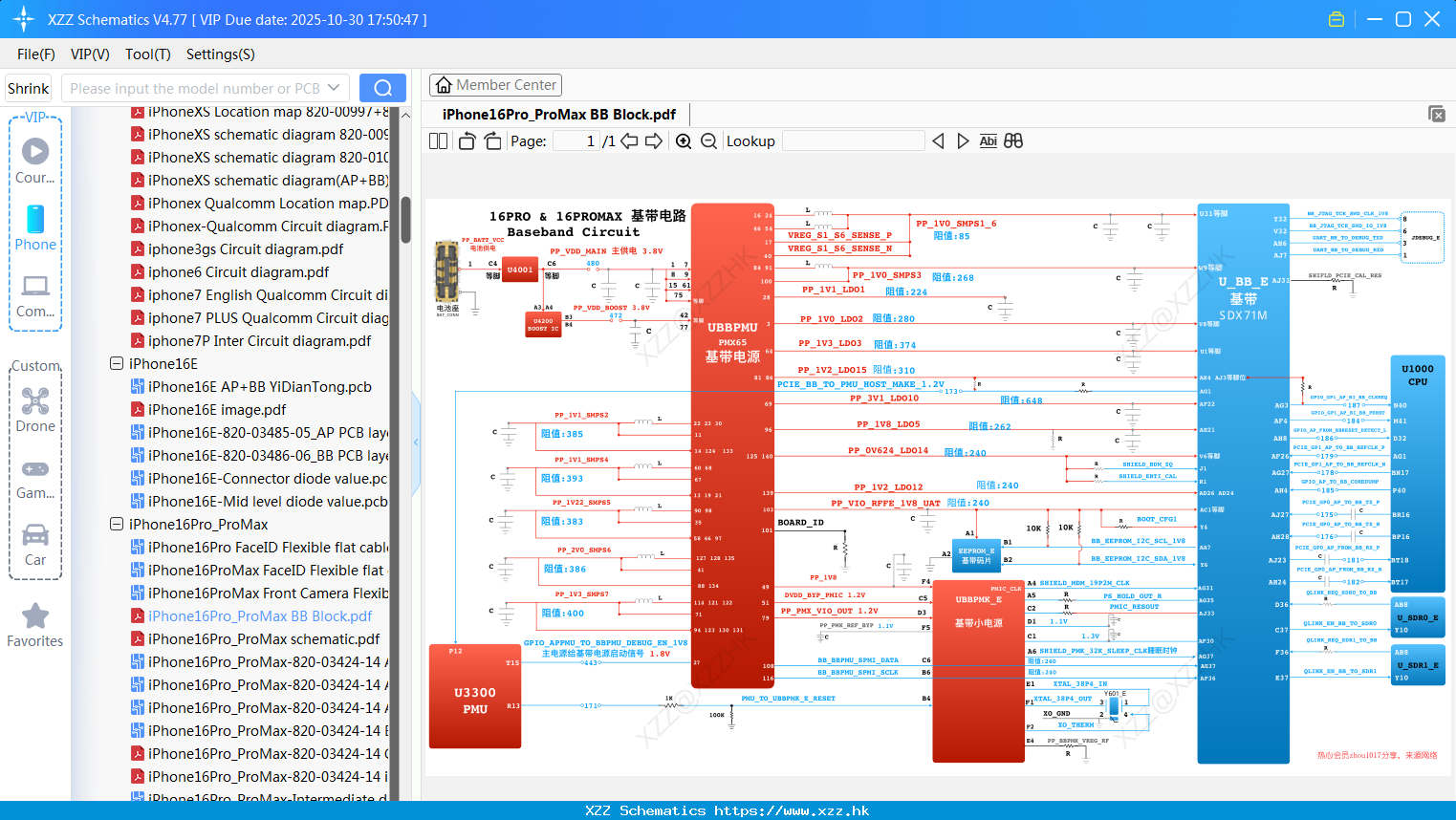Open iPhone16ProMax Front Camera Flexible file
This screenshot has width=1456, height=820.
(260, 593)
